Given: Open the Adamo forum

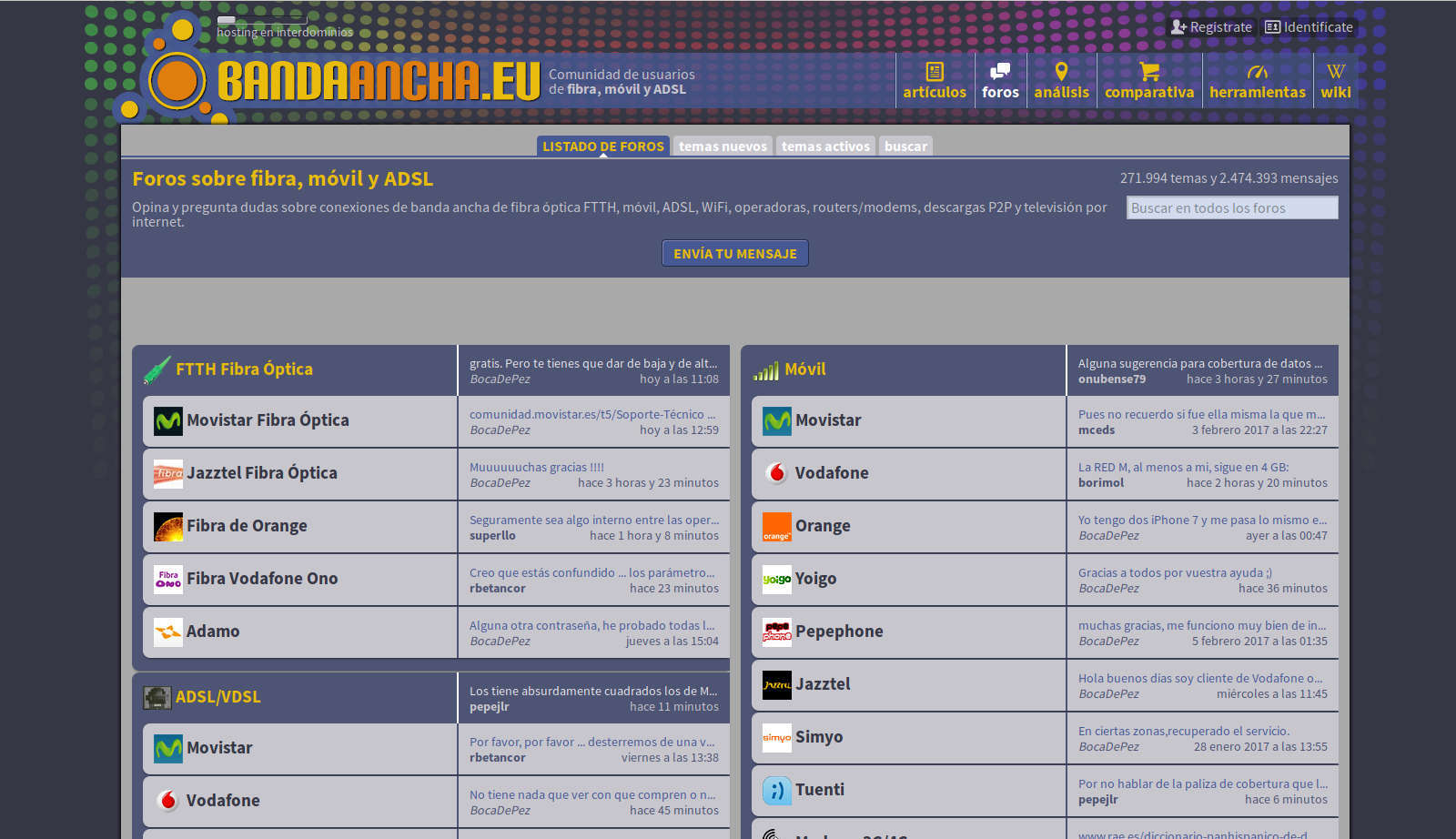Looking at the screenshot, I should [213, 632].
